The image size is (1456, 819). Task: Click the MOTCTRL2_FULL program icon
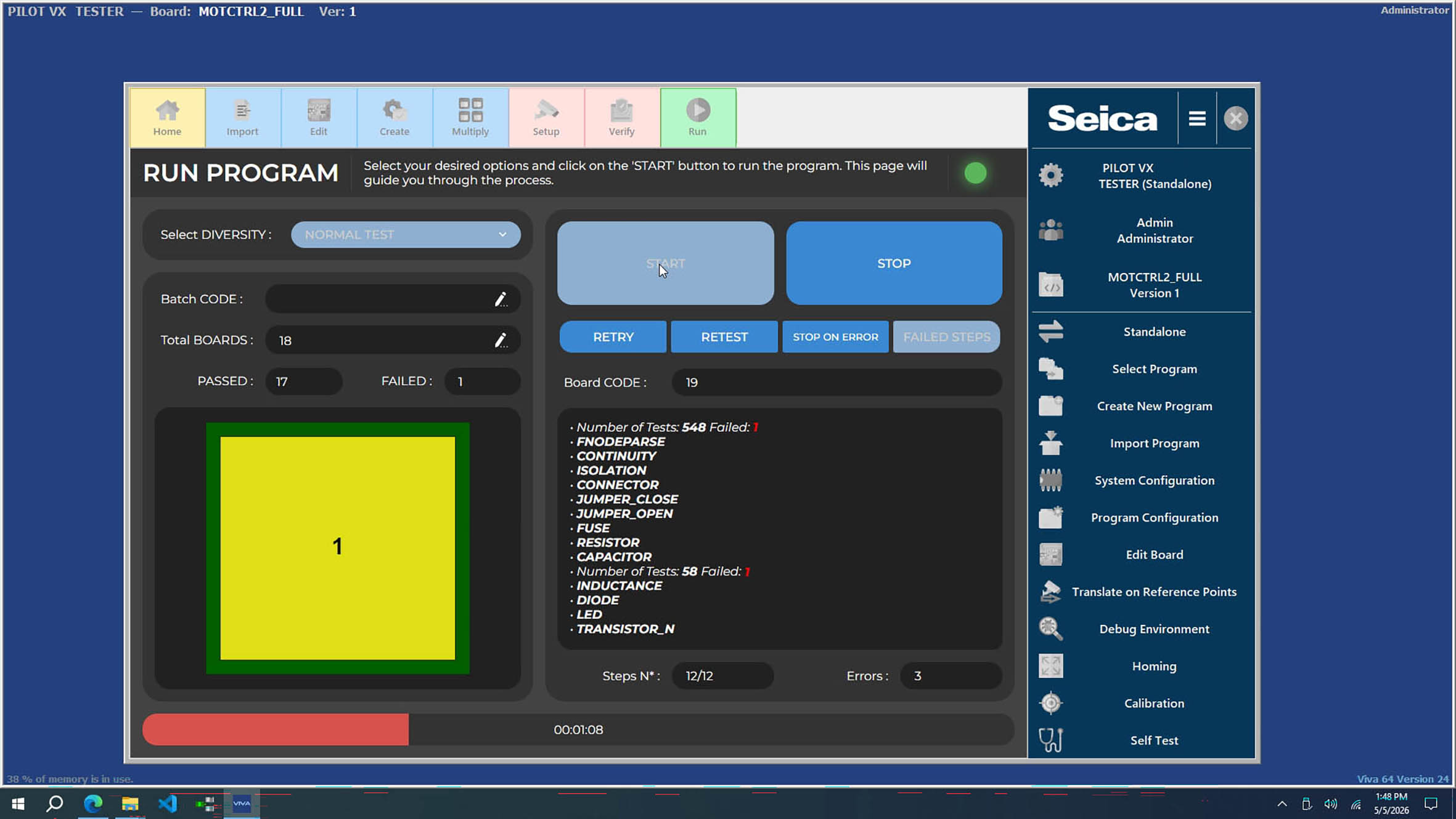pos(1050,285)
